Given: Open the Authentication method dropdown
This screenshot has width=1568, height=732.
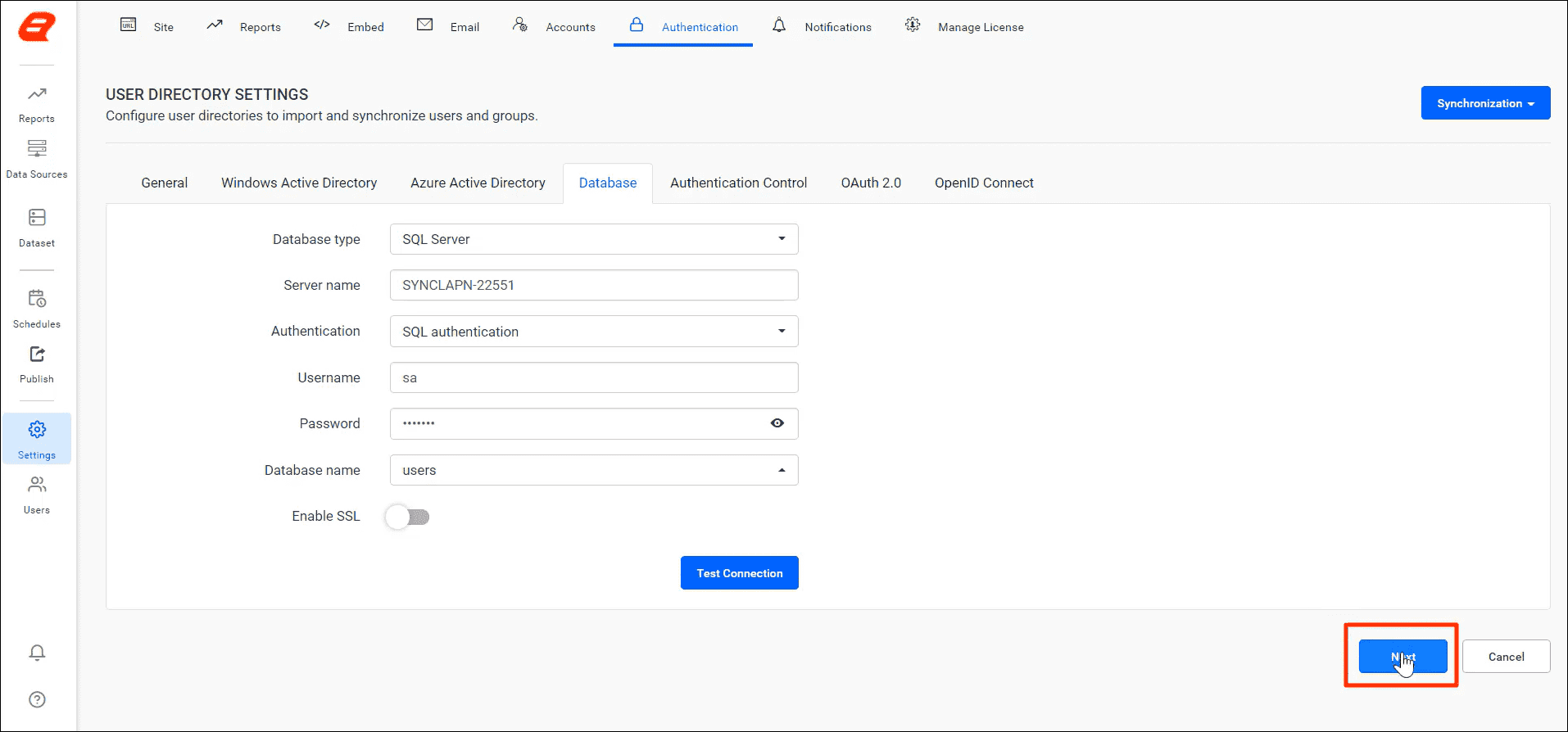Looking at the screenshot, I should coord(594,332).
